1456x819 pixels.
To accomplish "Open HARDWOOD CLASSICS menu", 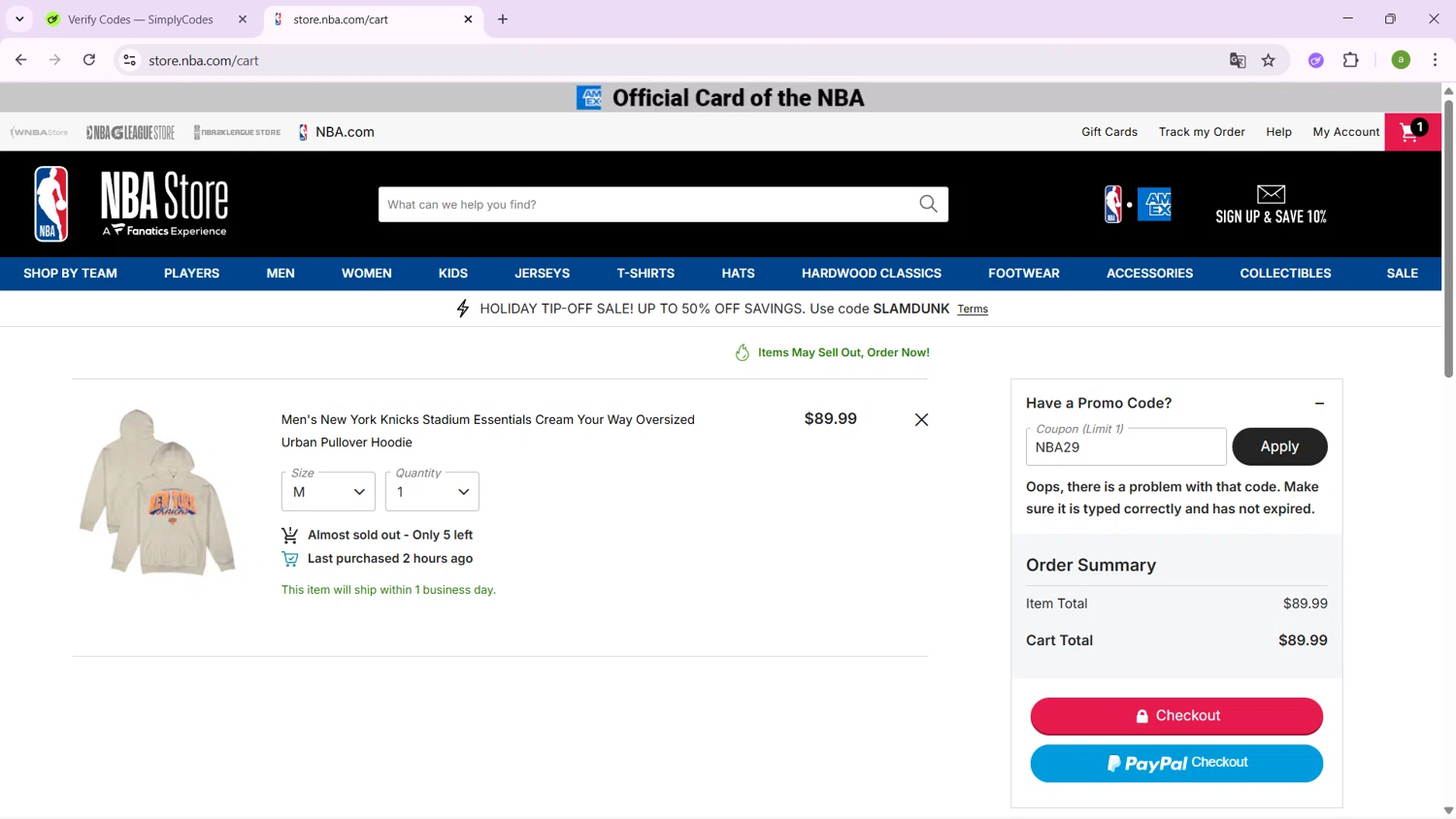I will coord(872,274).
